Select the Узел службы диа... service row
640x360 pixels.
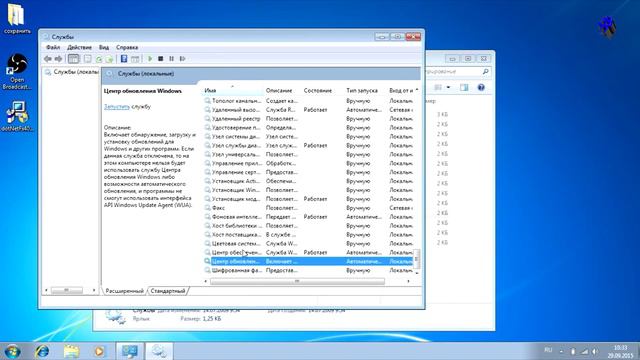308,145
